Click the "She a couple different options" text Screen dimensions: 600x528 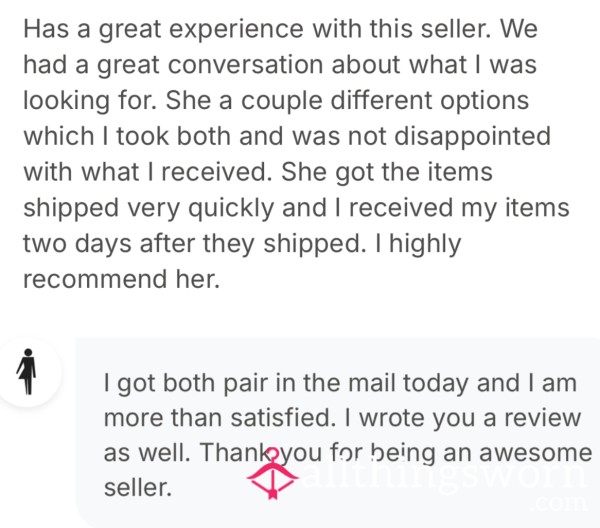pos(347,100)
